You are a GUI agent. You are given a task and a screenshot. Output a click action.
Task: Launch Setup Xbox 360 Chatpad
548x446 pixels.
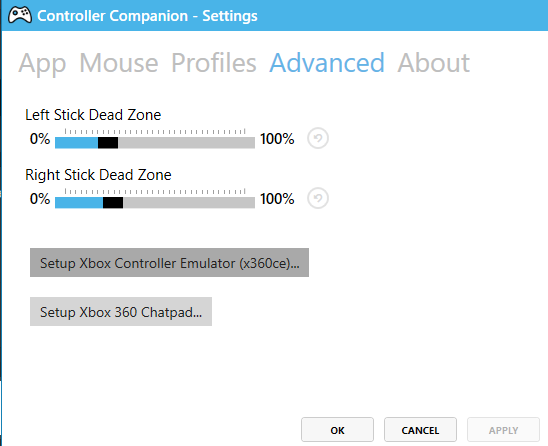(121, 311)
